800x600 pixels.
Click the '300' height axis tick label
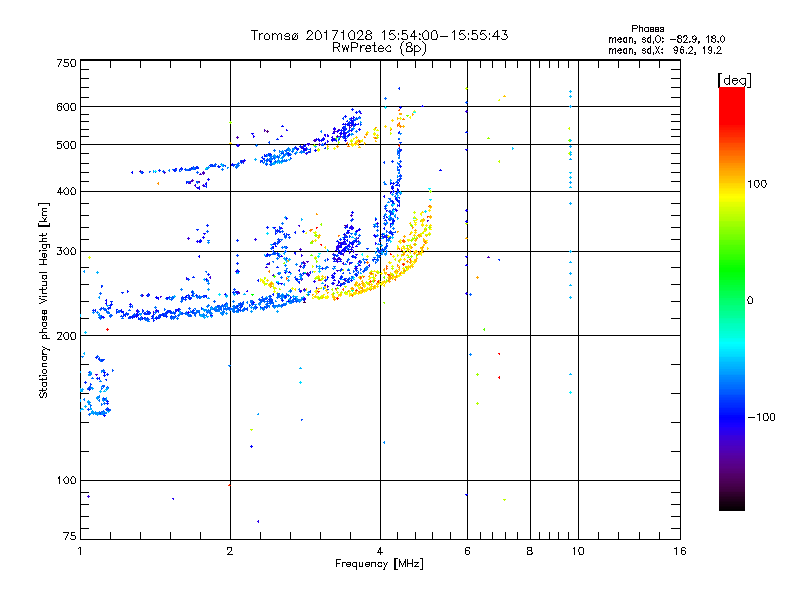(66, 252)
